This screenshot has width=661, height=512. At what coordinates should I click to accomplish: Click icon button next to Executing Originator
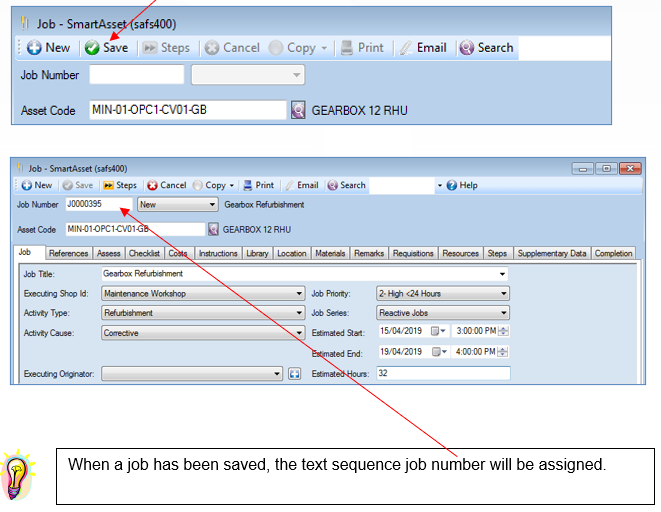coord(294,374)
